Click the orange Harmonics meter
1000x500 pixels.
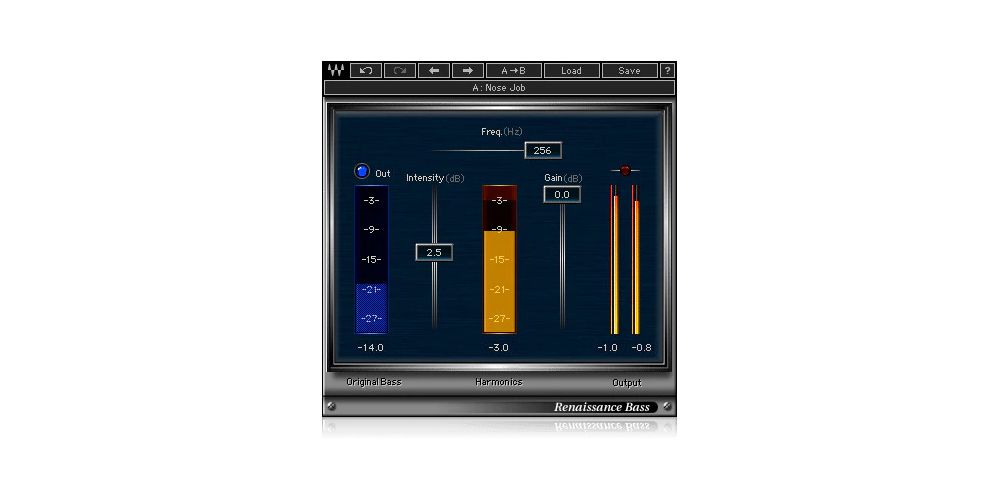tap(499, 260)
